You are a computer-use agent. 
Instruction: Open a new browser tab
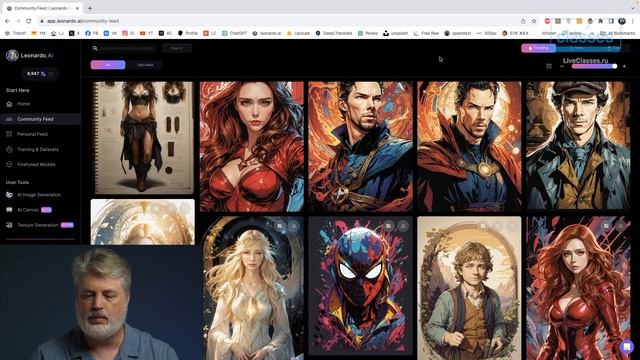[90, 8]
